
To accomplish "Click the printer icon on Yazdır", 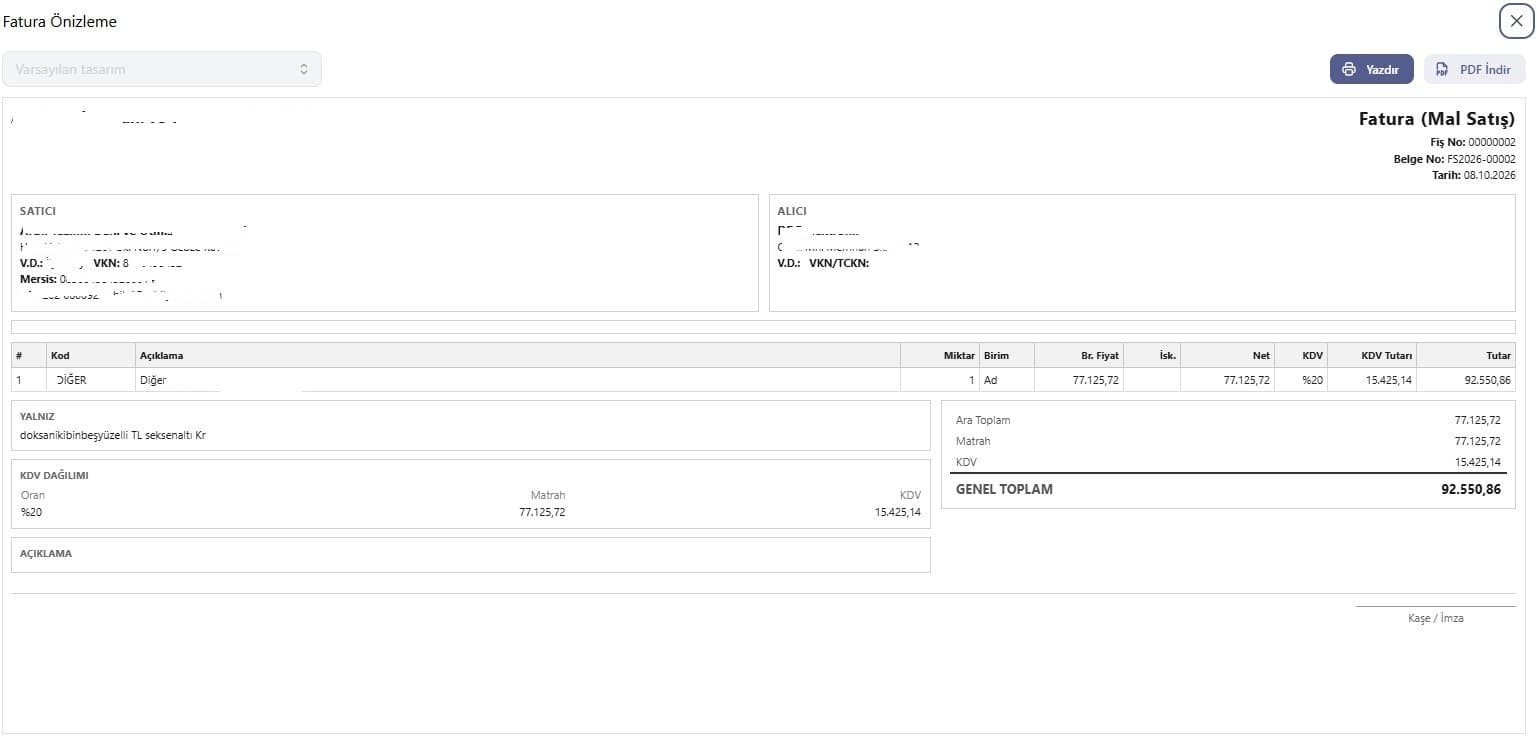I will click(x=1348, y=69).
